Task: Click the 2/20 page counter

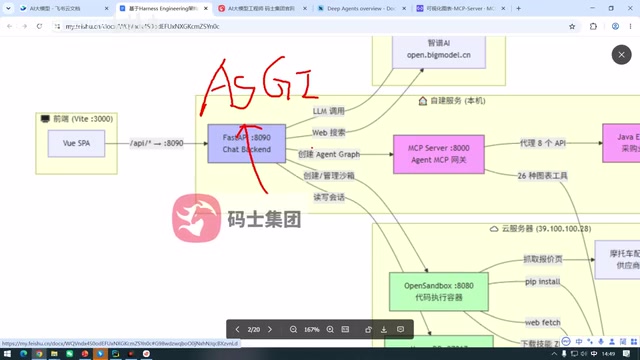Action: coord(253,329)
